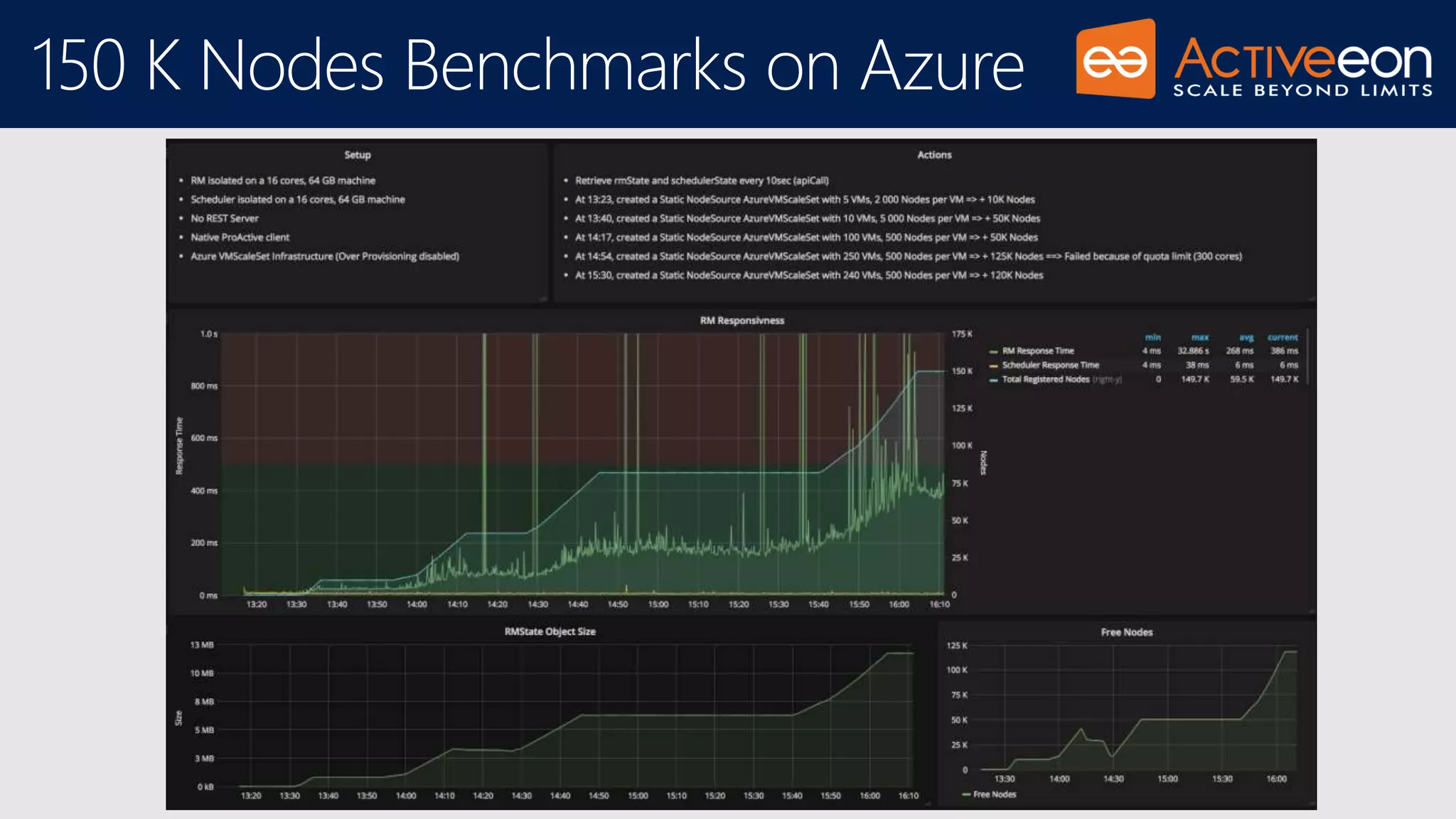Click the 'At 14:54' quota limit failure line
Screen dimensions: 1456x819
pos(909,257)
